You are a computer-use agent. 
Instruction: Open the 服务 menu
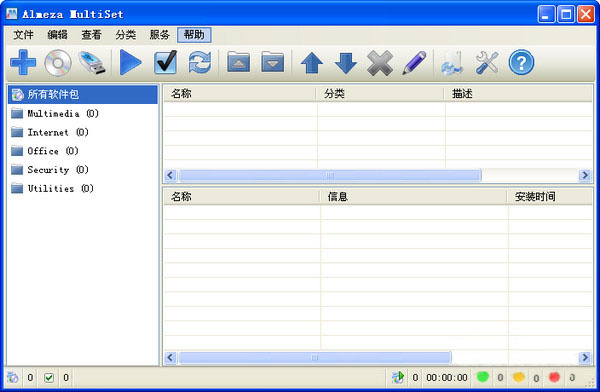click(160, 35)
